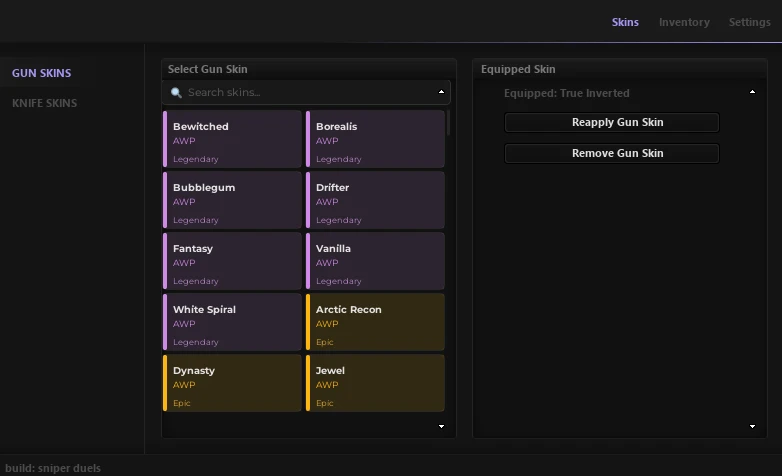The width and height of the screenshot is (782, 476).
Task: Click the Remove Gun Skin button
Action: tap(612, 153)
